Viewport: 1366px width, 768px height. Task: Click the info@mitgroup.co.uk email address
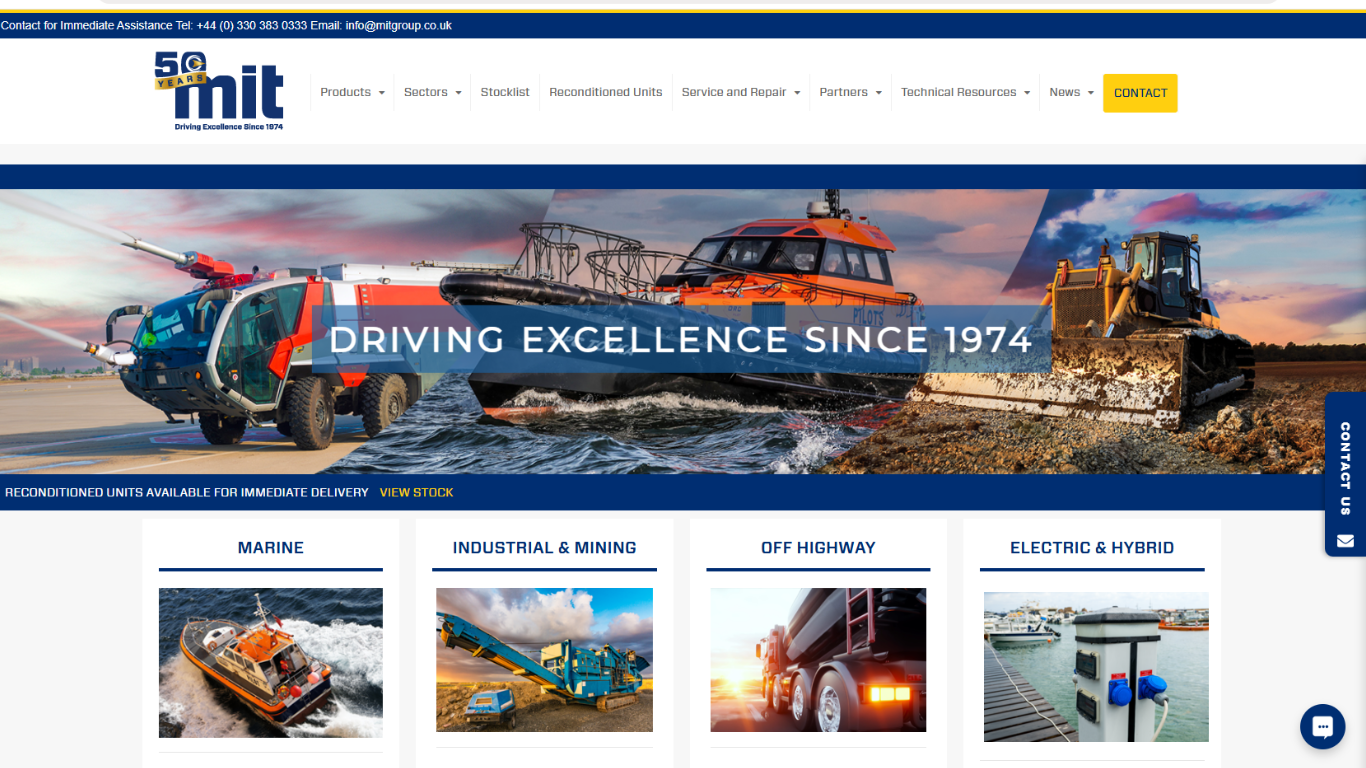click(x=398, y=25)
